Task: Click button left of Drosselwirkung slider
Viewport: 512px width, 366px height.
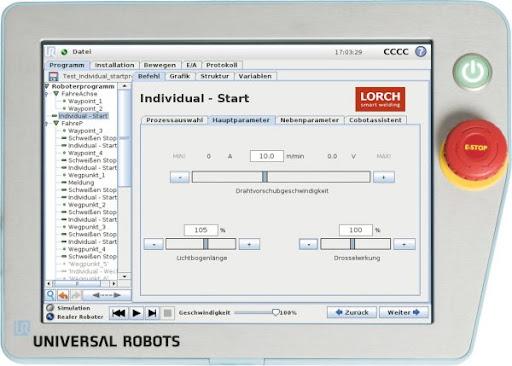Action: pyautogui.click(x=309, y=244)
